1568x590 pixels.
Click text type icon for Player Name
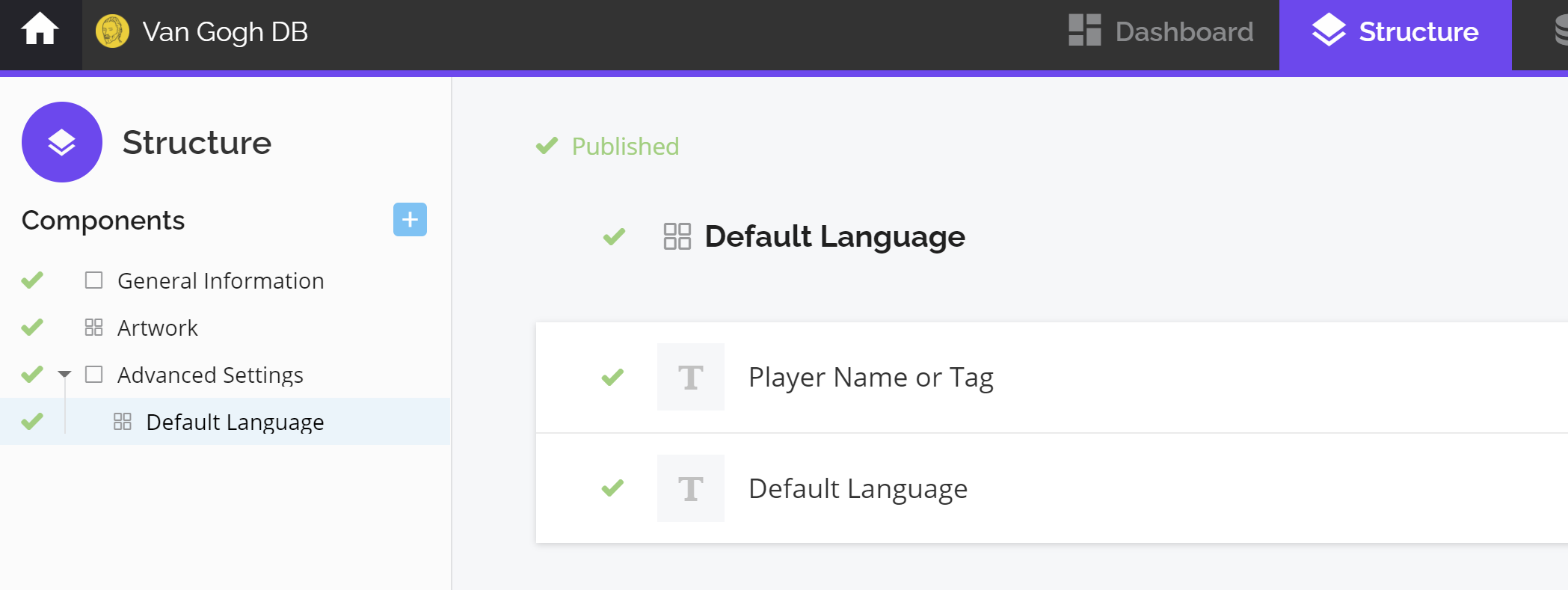691,377
